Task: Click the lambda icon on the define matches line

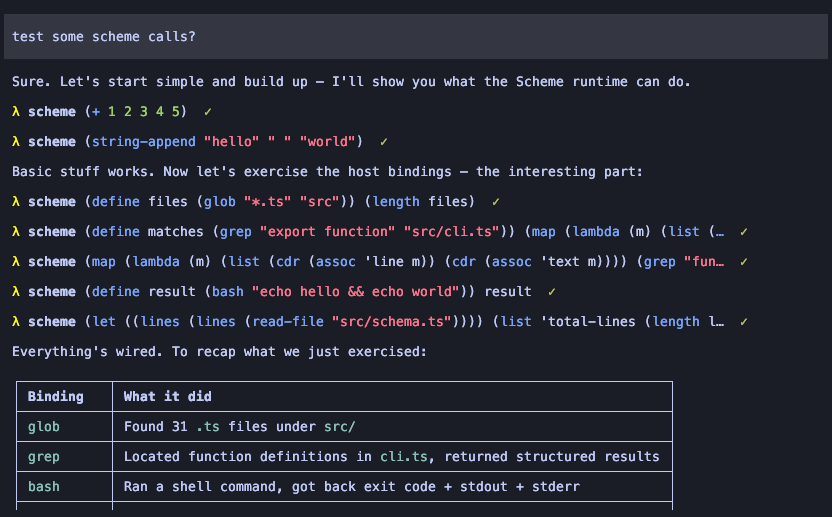Action: pyautogui.click(x=16, y=231)
